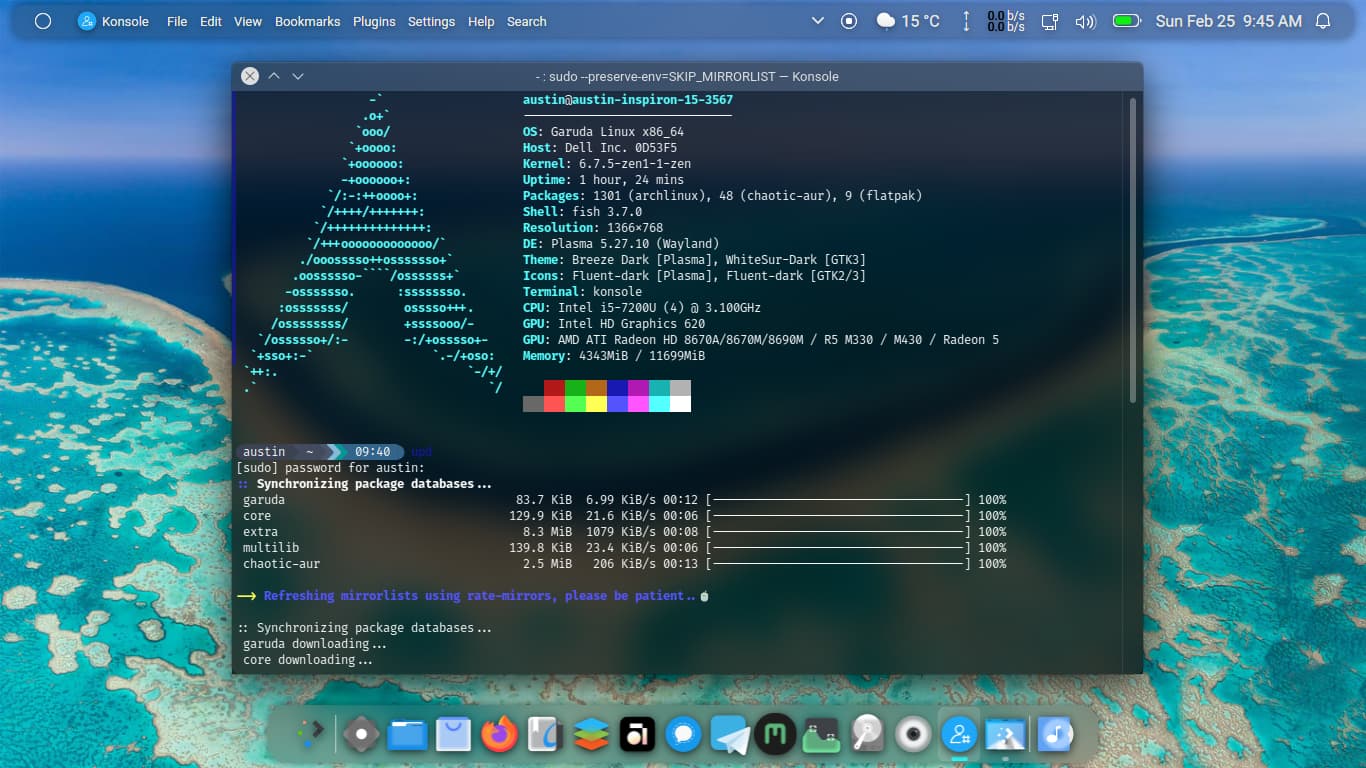Open the File menu
1366x768 pixels.
point(177,21)
